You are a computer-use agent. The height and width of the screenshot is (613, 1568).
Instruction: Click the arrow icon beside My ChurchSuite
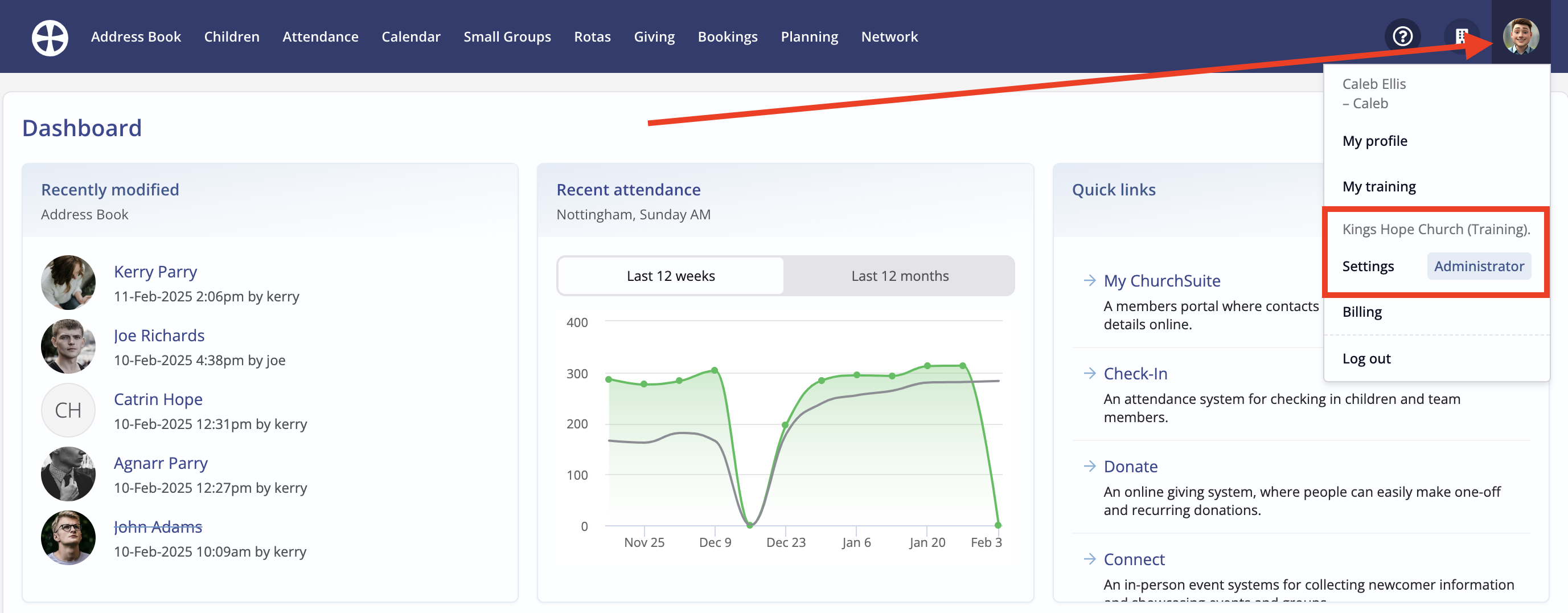click(x=1090, y=280)
